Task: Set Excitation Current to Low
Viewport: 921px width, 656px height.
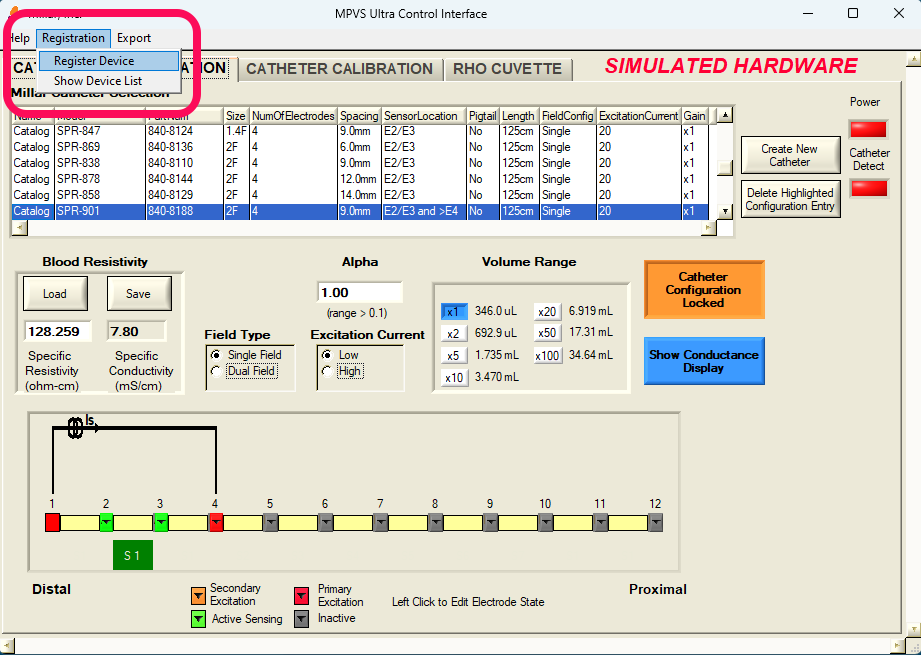Action: tap(327, 355)
